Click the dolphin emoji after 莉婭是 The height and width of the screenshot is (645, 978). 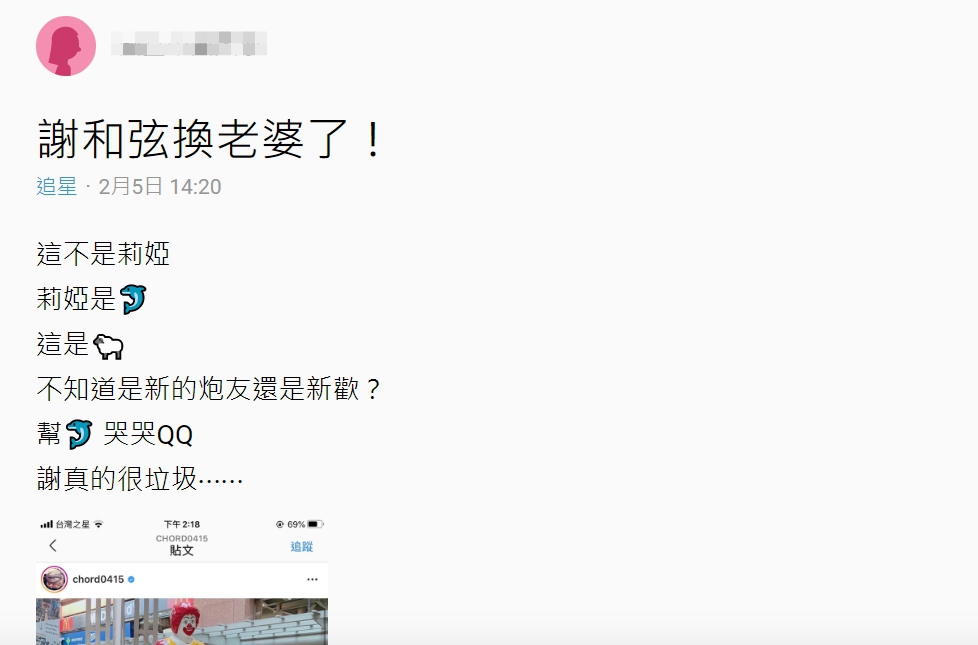133,299
